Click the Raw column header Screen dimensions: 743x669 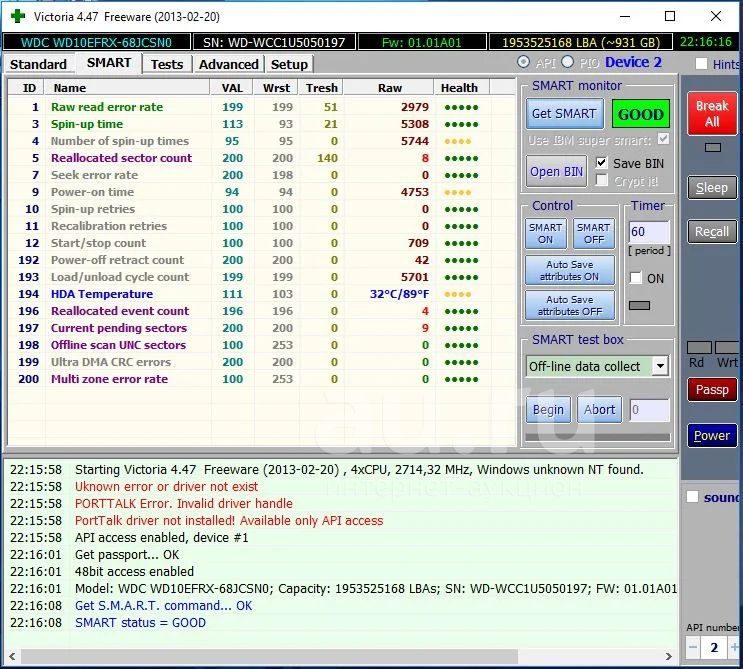(389, 88)
